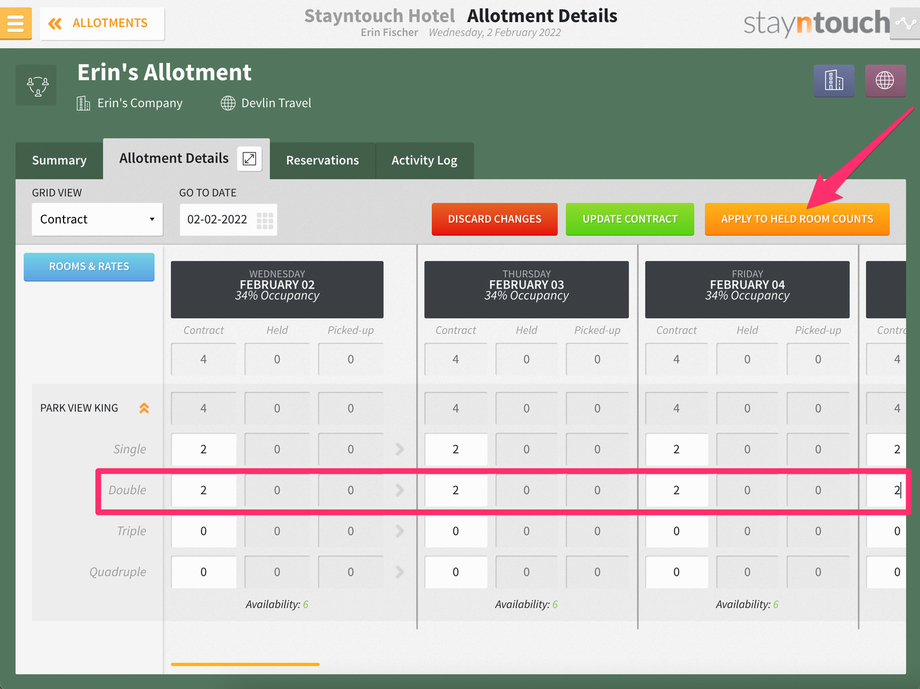Screen dimensions: 920x689
Task: Click Apply To Held Room Counts
Action: tap(797, 219)
